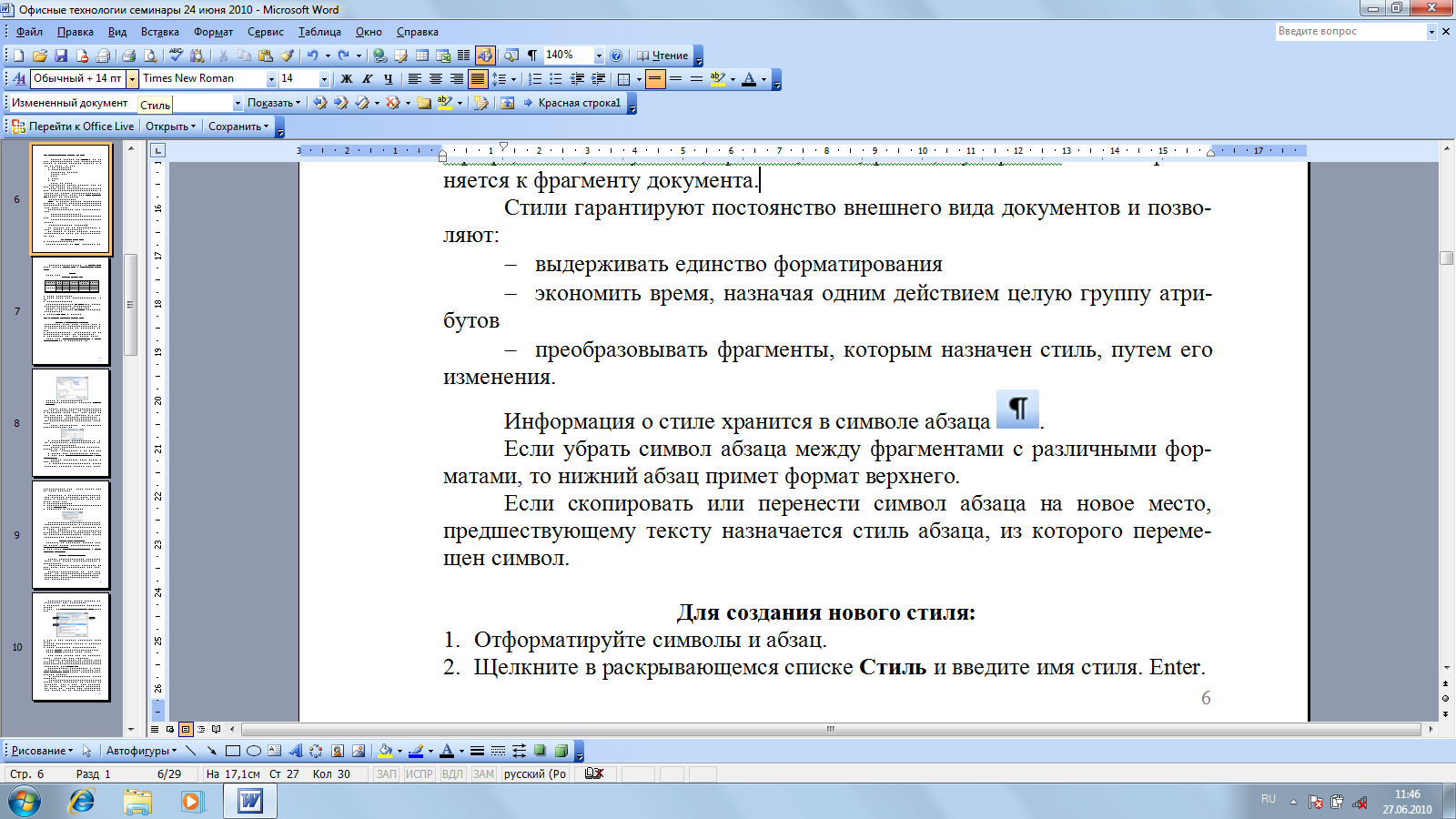Open the Таблица menu
The image size is (1456, 819).
(319, 32)
